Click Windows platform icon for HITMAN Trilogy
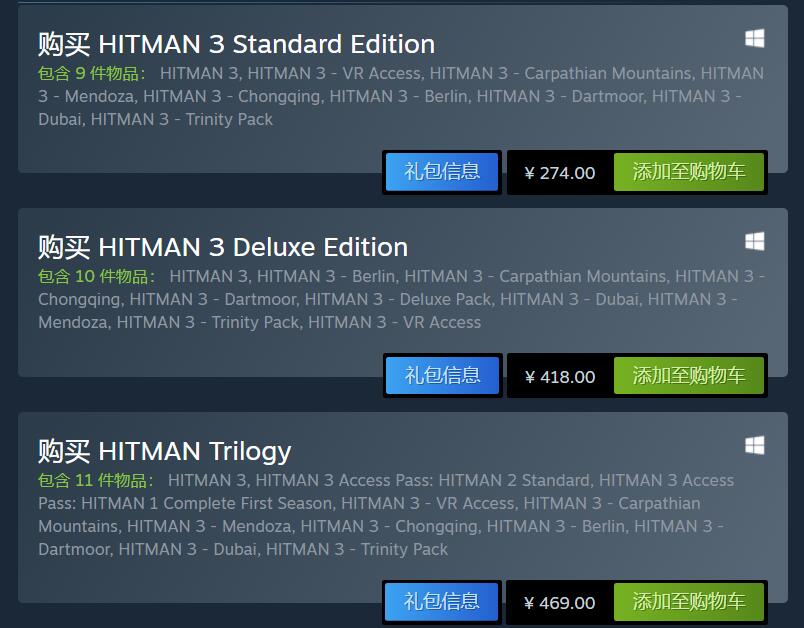Screen dimensions: 804x628 pos(754,445)
